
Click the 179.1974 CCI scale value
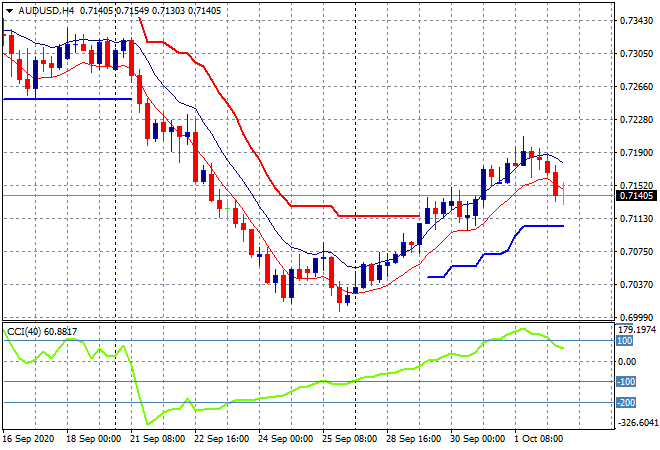click(636, 329)
